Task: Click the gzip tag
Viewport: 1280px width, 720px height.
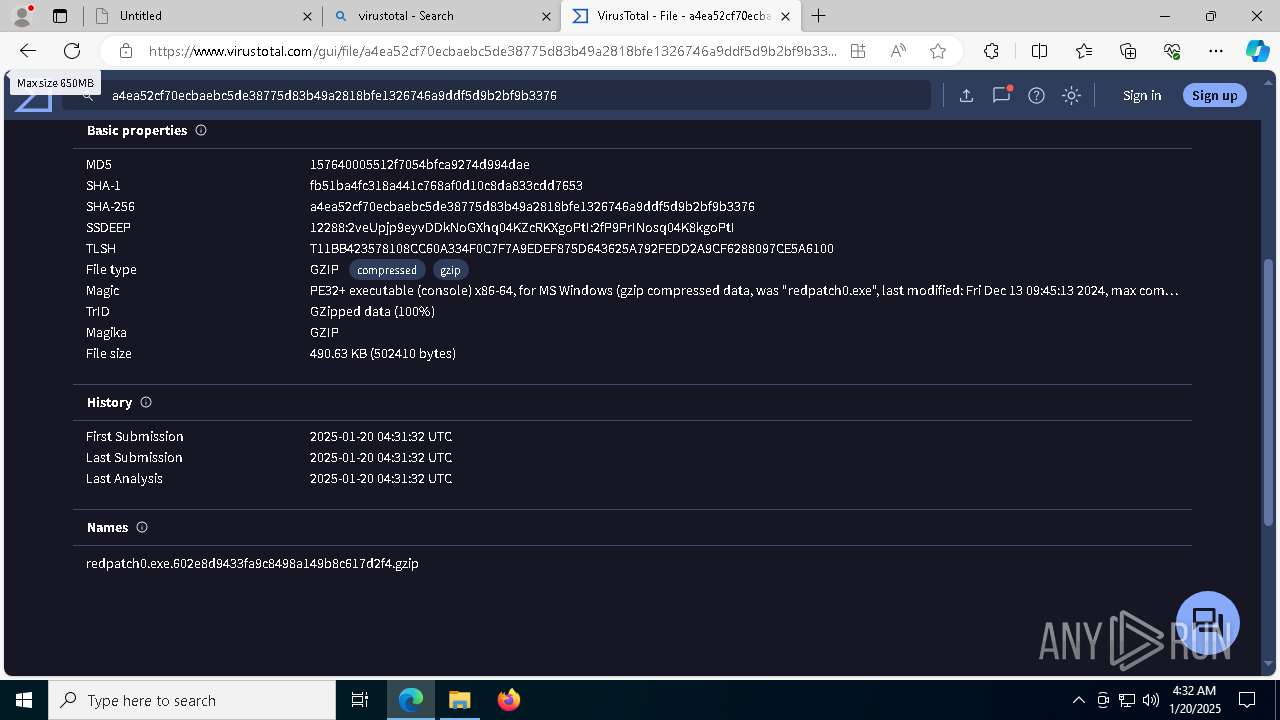Action: tap(451, 270)
